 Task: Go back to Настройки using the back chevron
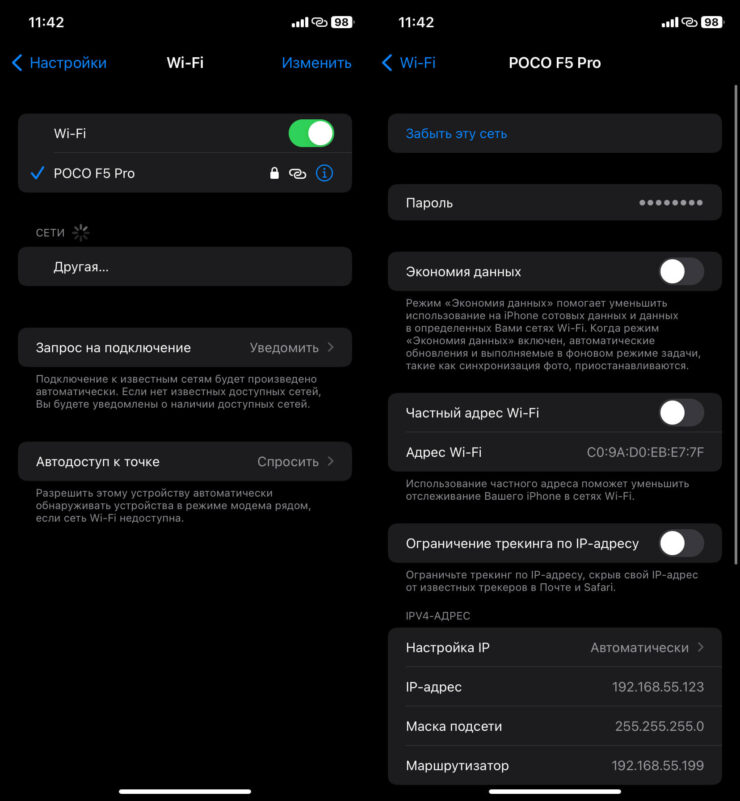coord(17,63)
